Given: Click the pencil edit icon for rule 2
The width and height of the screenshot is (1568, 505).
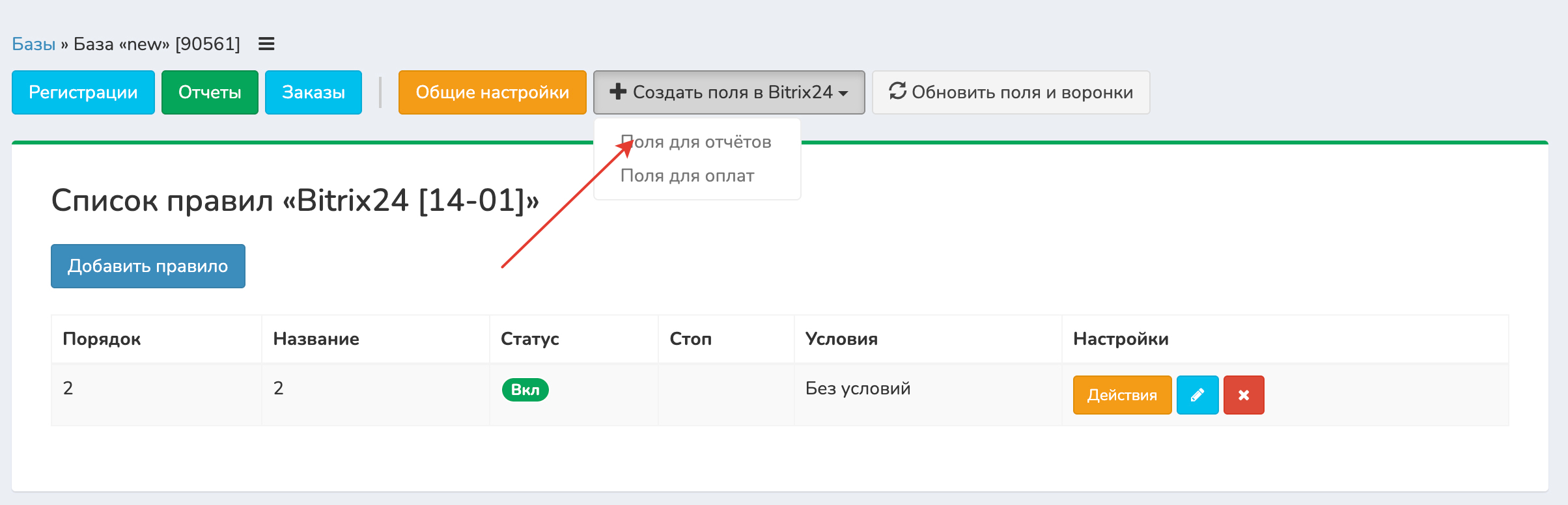Looking at the screenshot, I should coord(1197,395).
